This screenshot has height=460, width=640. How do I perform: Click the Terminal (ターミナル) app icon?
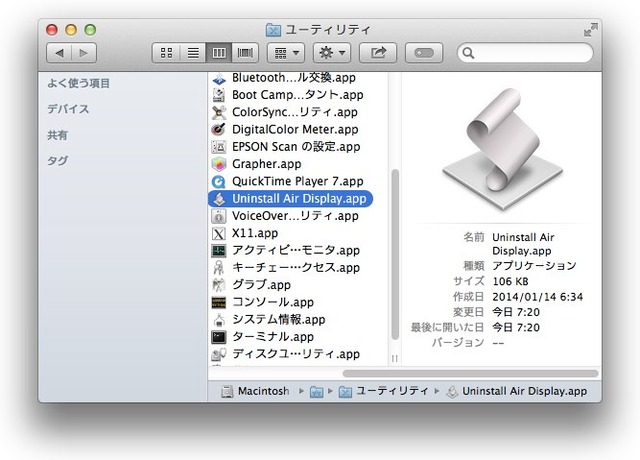tap(219, 337)
